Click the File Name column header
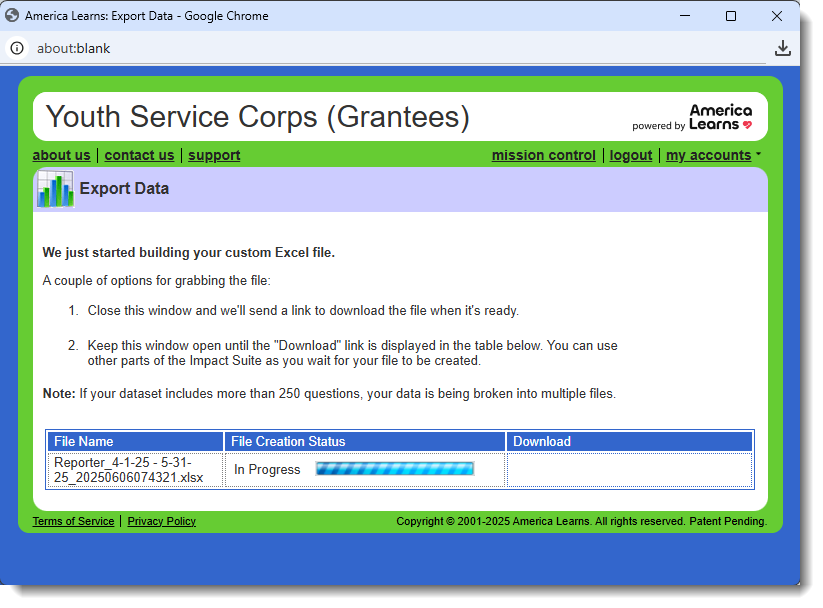The height and width of the screenshot is (608, 823). pyautogui.click(x=135, y=442)
